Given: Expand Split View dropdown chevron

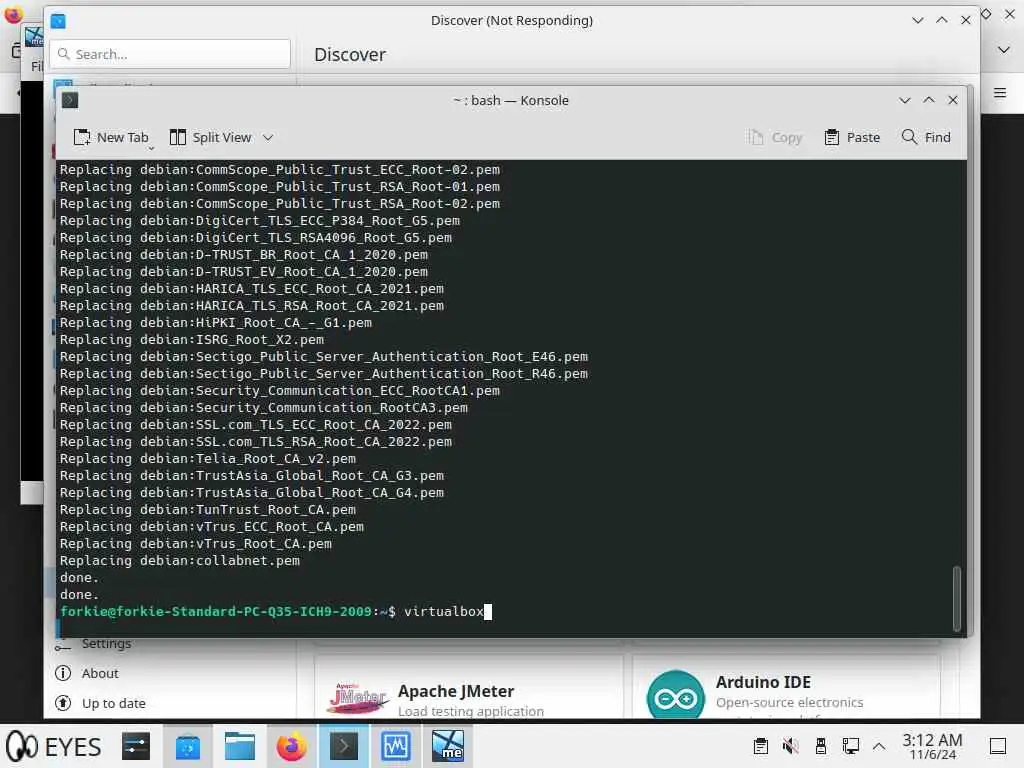Looking at the screenshot, I should click(x=268, y=137).
